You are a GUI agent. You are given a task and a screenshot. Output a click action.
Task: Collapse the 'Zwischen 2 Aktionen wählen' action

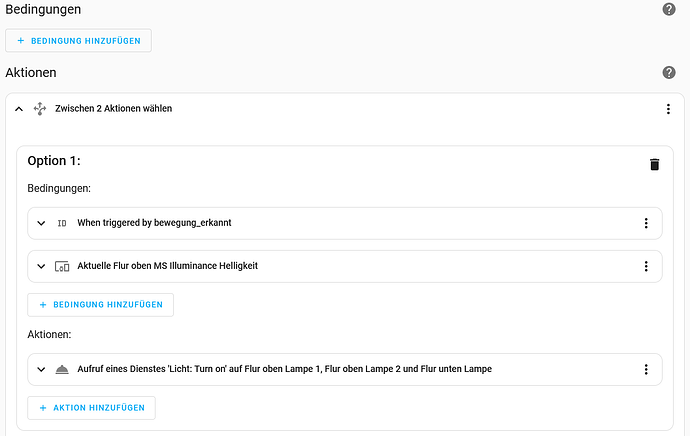coord(19,109)
